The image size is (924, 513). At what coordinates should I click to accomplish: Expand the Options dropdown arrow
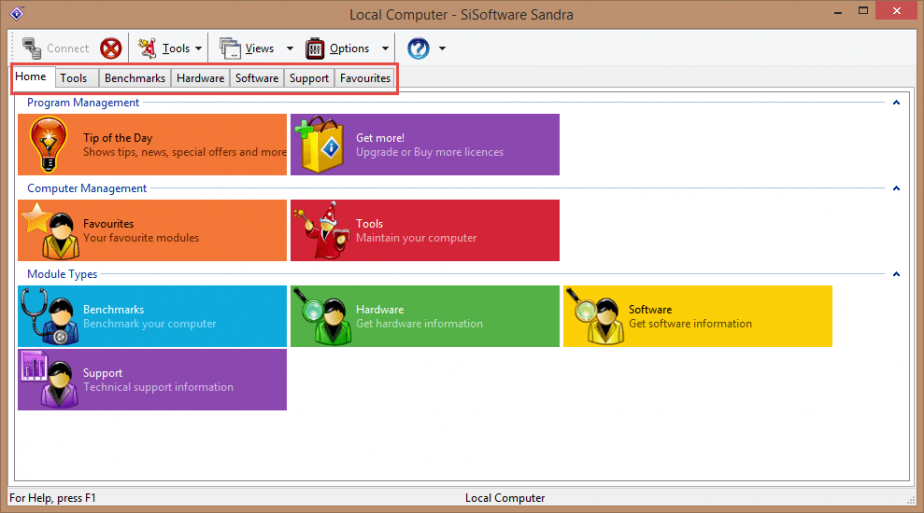tap(385, 48)
